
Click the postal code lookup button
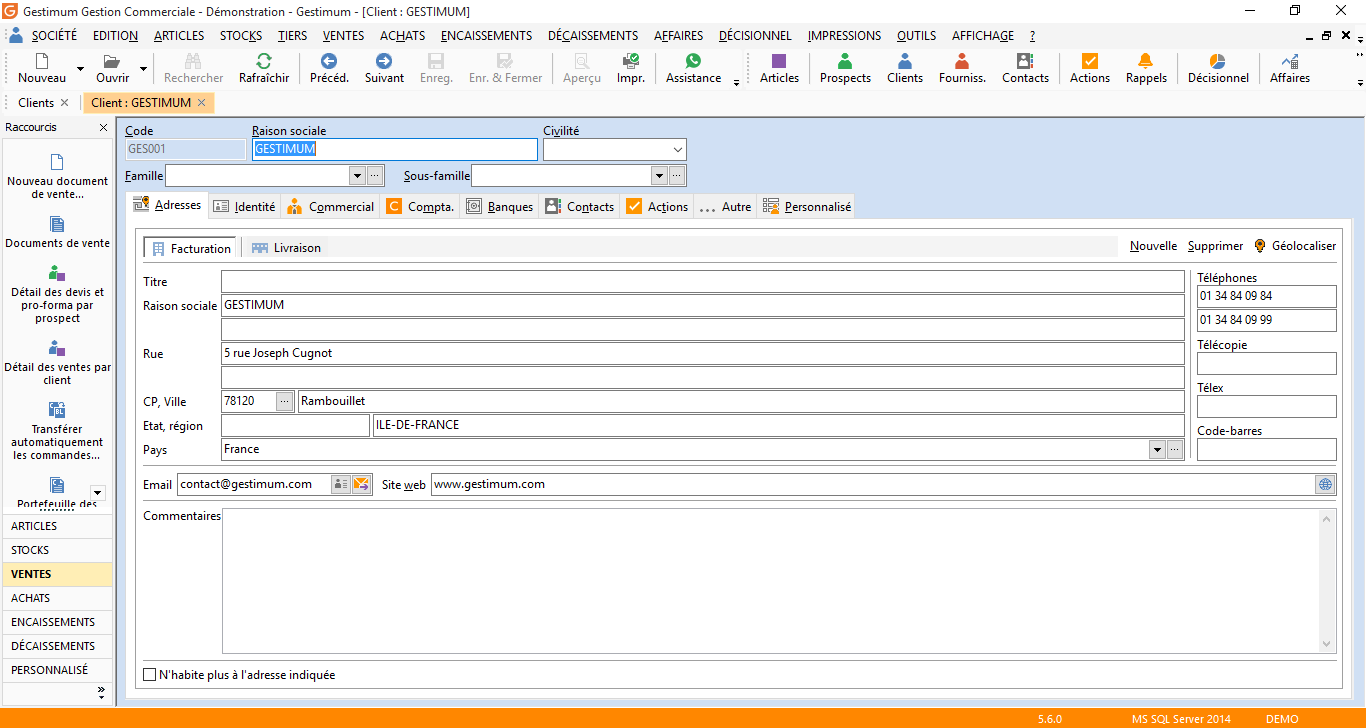[x=285, y=401]
